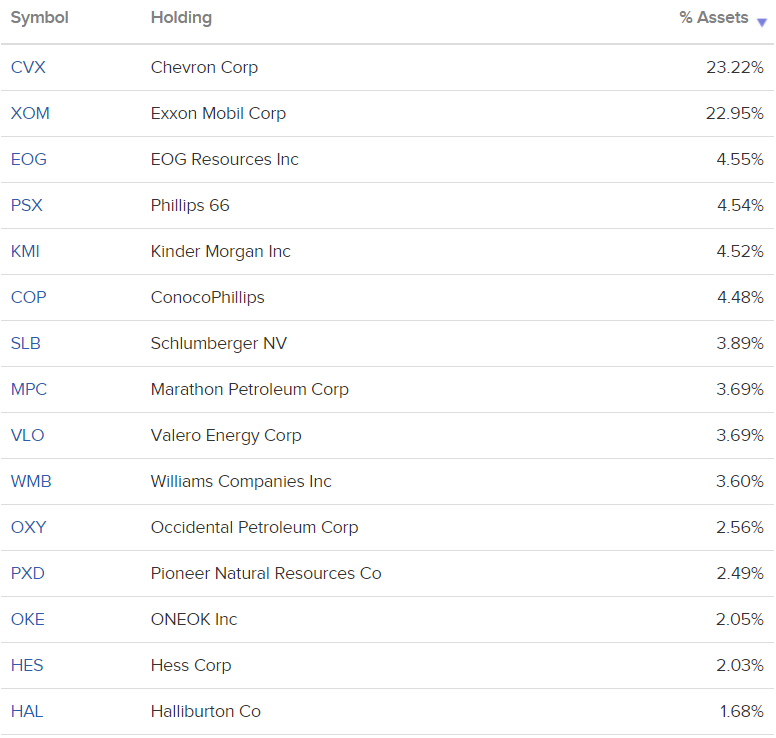
Task: Click the 4.48% value for ConocoPhillips
Action: click(740, 297)
